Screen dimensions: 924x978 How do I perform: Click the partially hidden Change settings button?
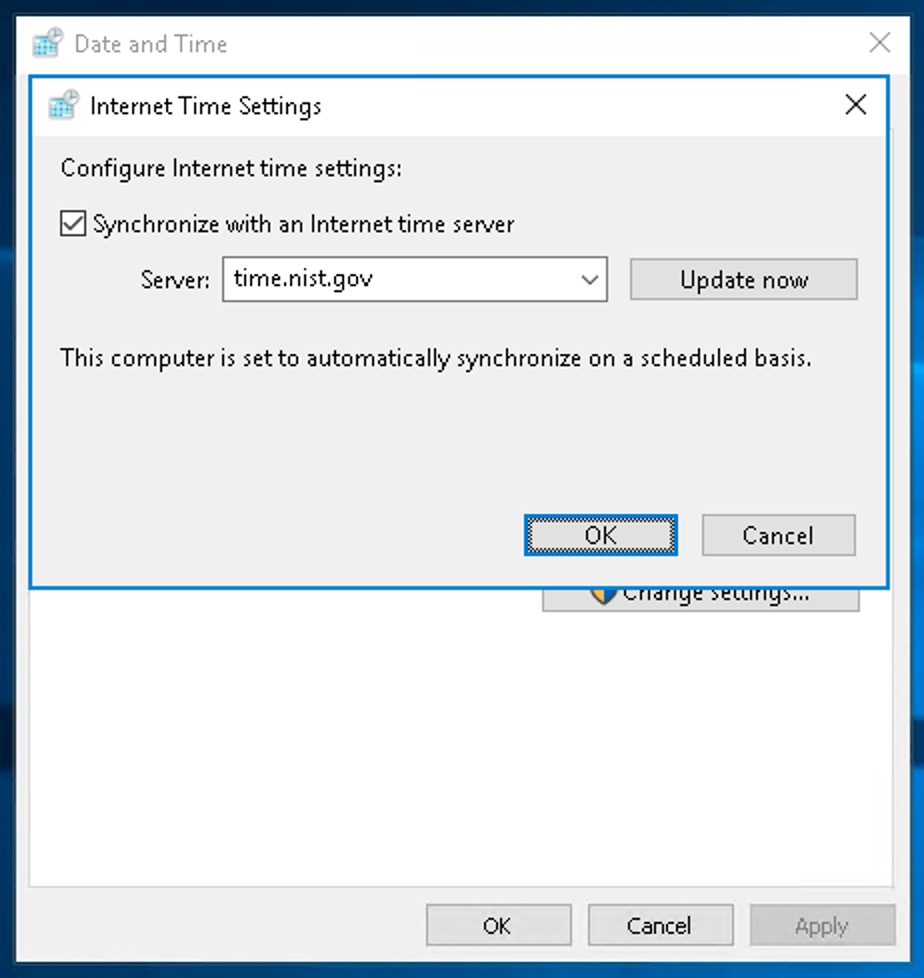(700, 599)
